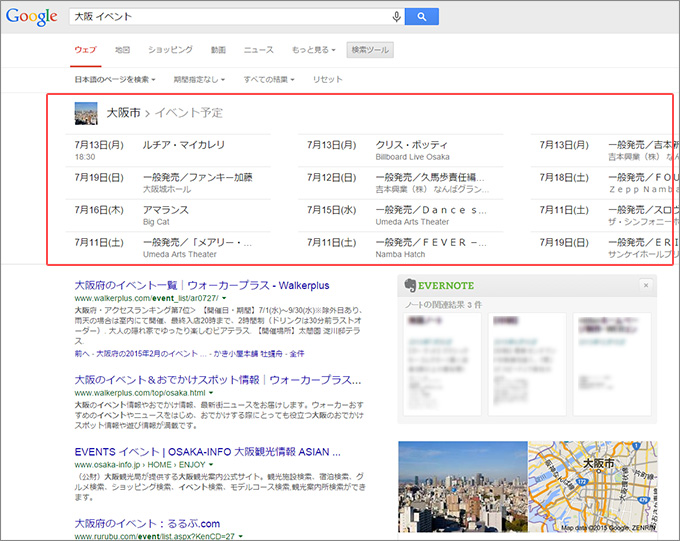Close the Evernote related notes panel
Image resolution: width=680 pixels, height=541 pixels.
coord(646,285)
